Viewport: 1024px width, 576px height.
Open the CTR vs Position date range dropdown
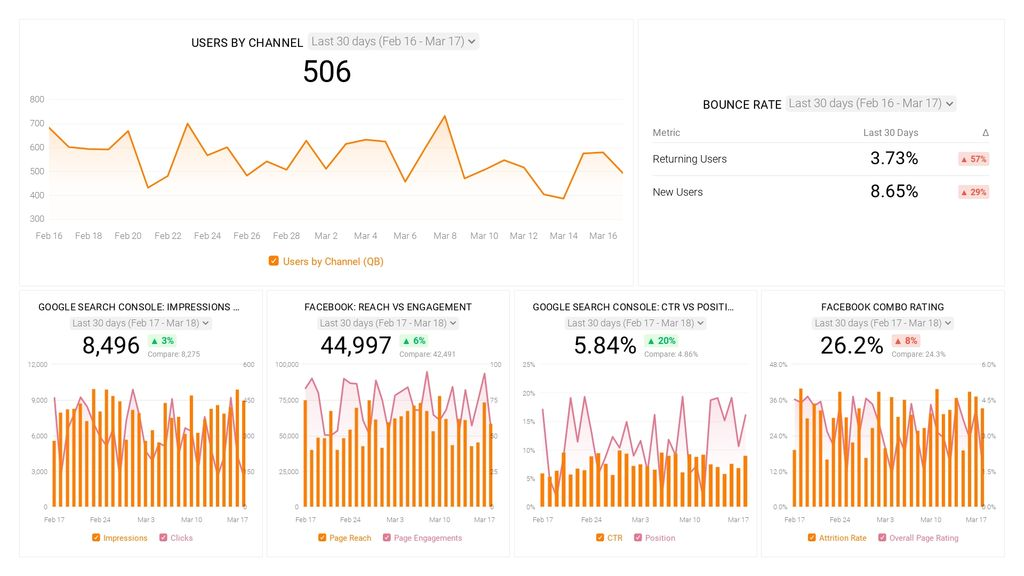click(635, 323)
